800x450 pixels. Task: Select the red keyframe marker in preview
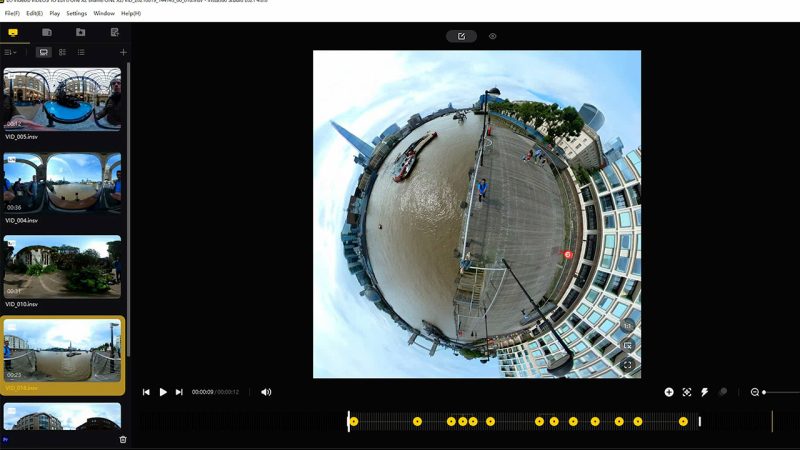[x=568, y=255]
